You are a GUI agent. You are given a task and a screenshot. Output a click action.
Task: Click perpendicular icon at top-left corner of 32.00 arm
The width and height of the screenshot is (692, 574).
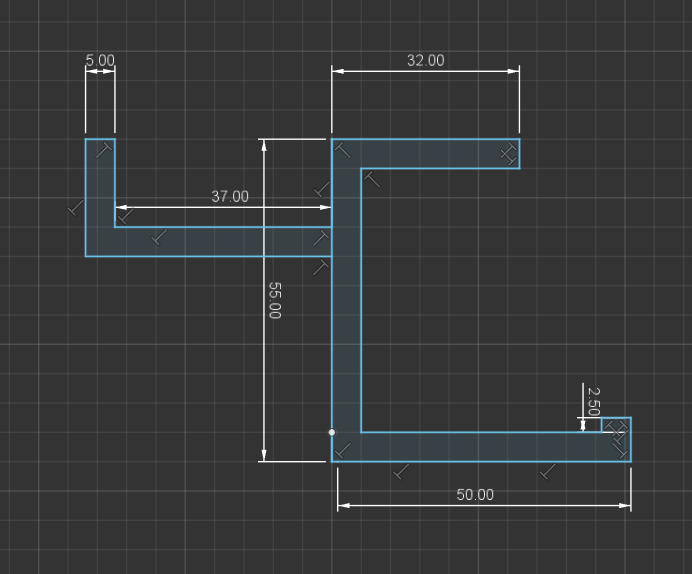coord(342,150)
